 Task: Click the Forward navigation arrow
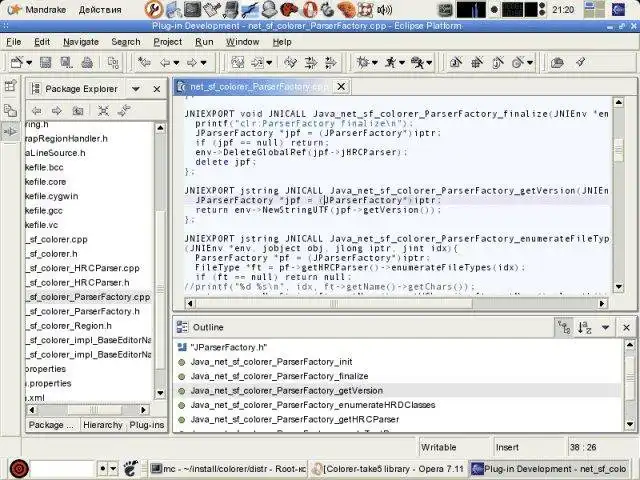pyautogui.click(x=191, y=63)
